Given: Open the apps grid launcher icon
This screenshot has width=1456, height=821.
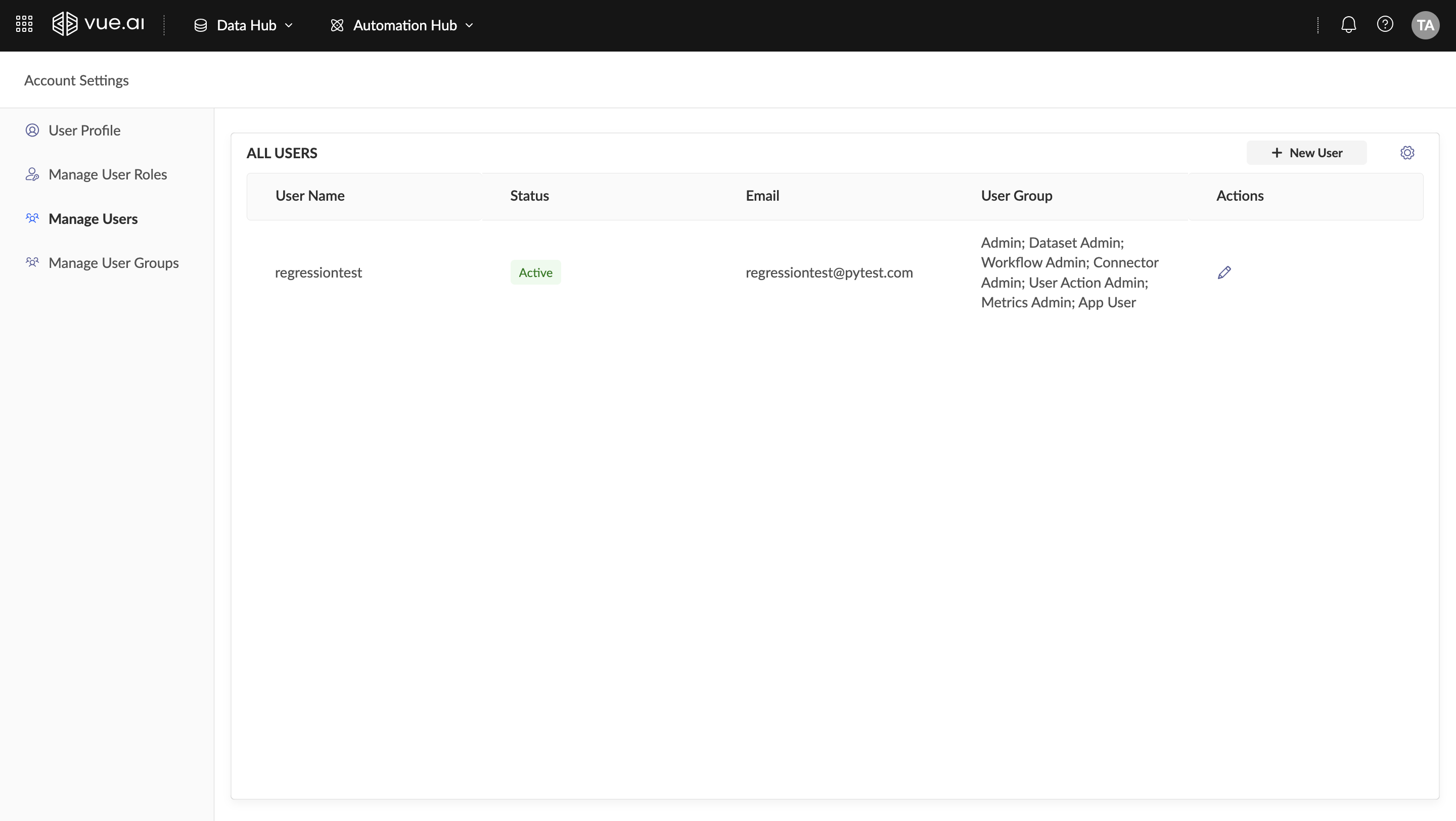Looking at the screenshot, I should (24, 24).
